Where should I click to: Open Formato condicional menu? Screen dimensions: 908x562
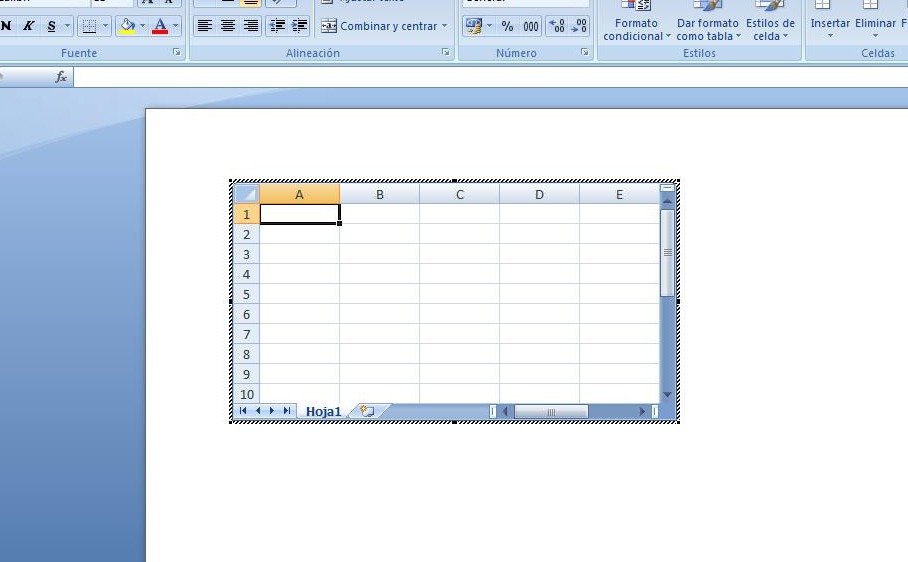(x=636, y=20)
